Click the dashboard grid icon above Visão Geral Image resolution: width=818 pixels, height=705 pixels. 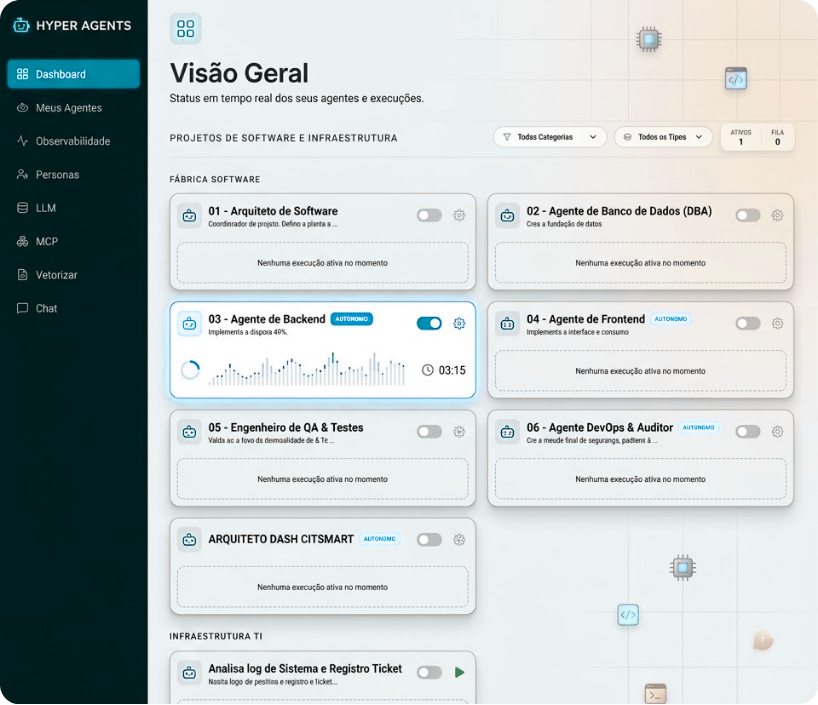pyautogui.click(x=185, y=29)
